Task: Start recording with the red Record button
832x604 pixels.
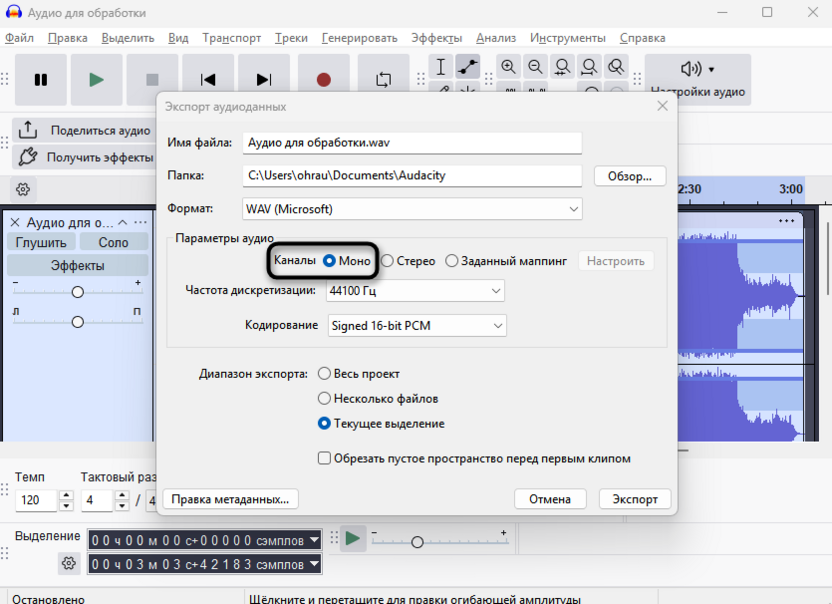Action: tap(324, 80)
